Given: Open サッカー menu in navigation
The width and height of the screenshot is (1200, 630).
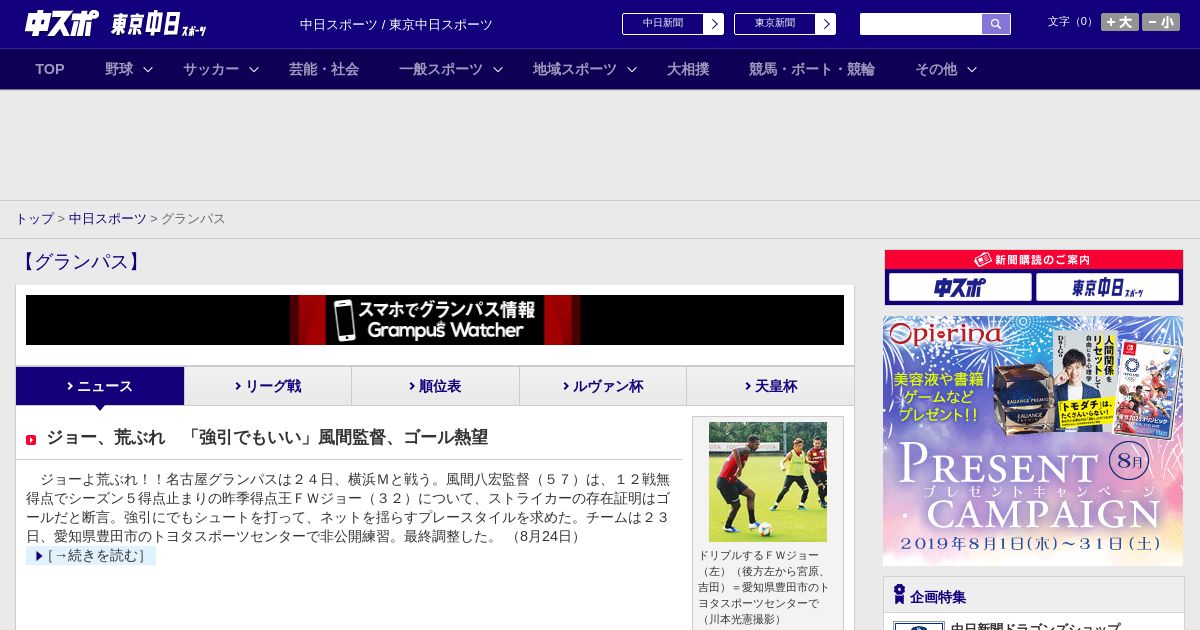Looking at the screenshot, I should [x=211, y=69].
